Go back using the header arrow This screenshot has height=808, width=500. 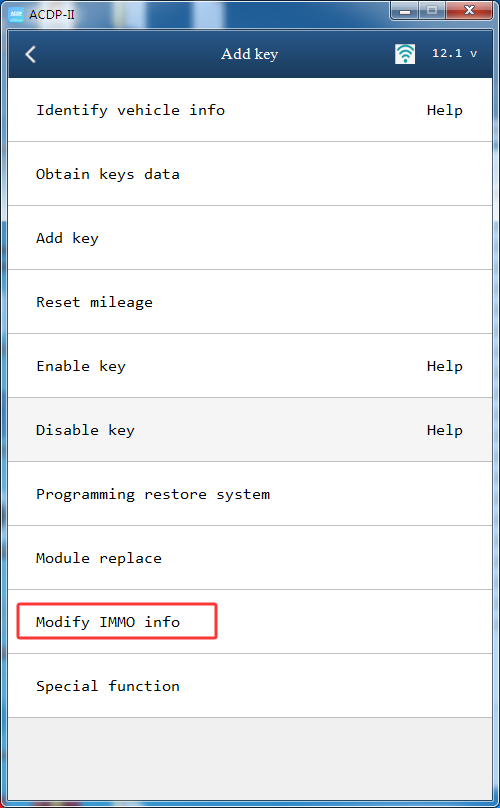pos(30,54)
